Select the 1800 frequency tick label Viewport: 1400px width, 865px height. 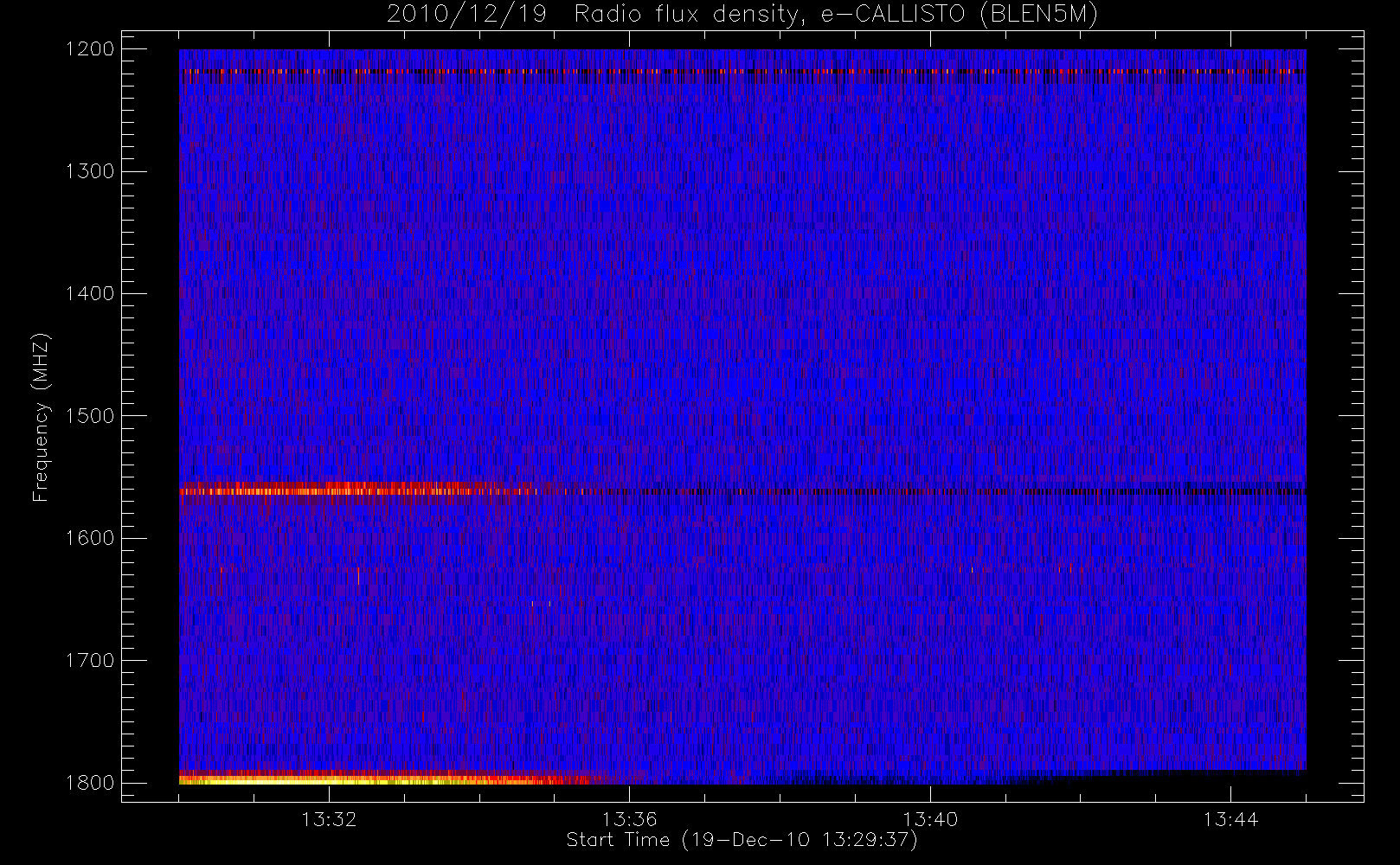pyautogui.click(x=90, y=782)
